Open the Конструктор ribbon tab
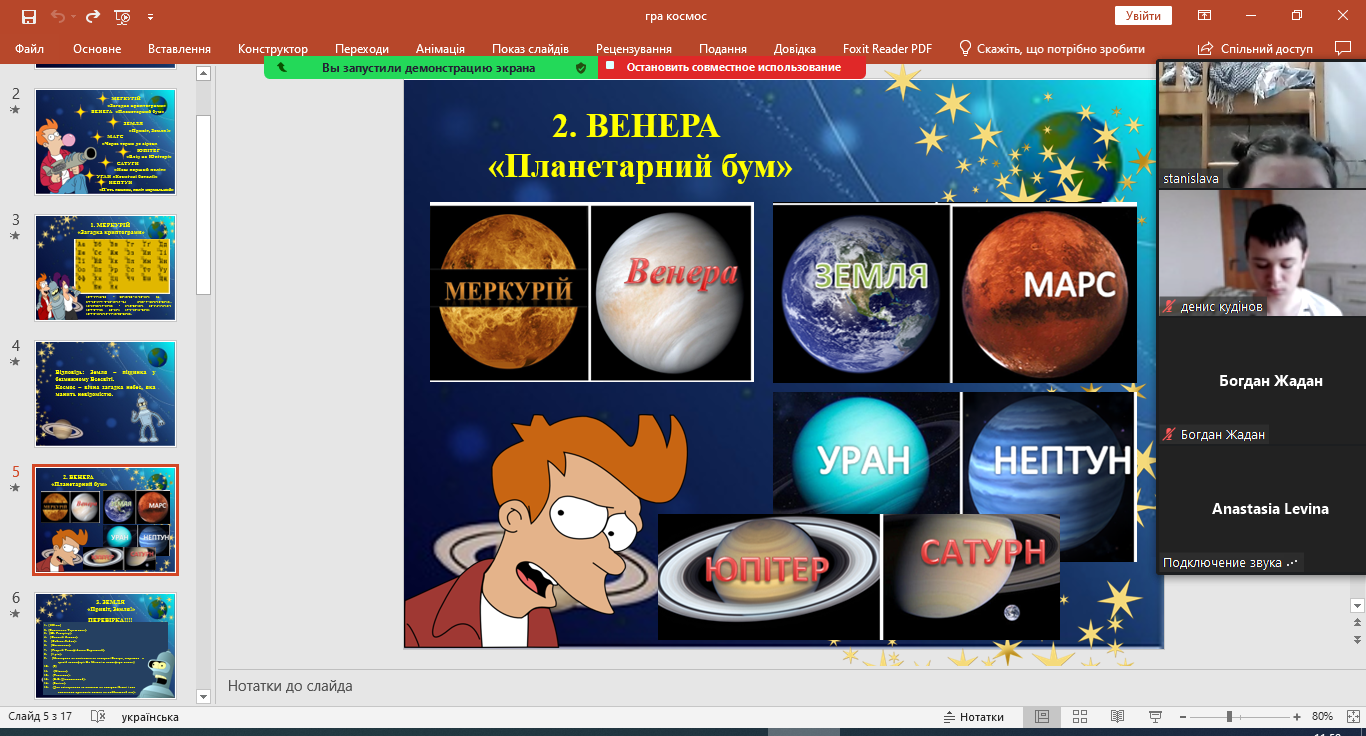The image size is (1366, 736). pos(273,48)
